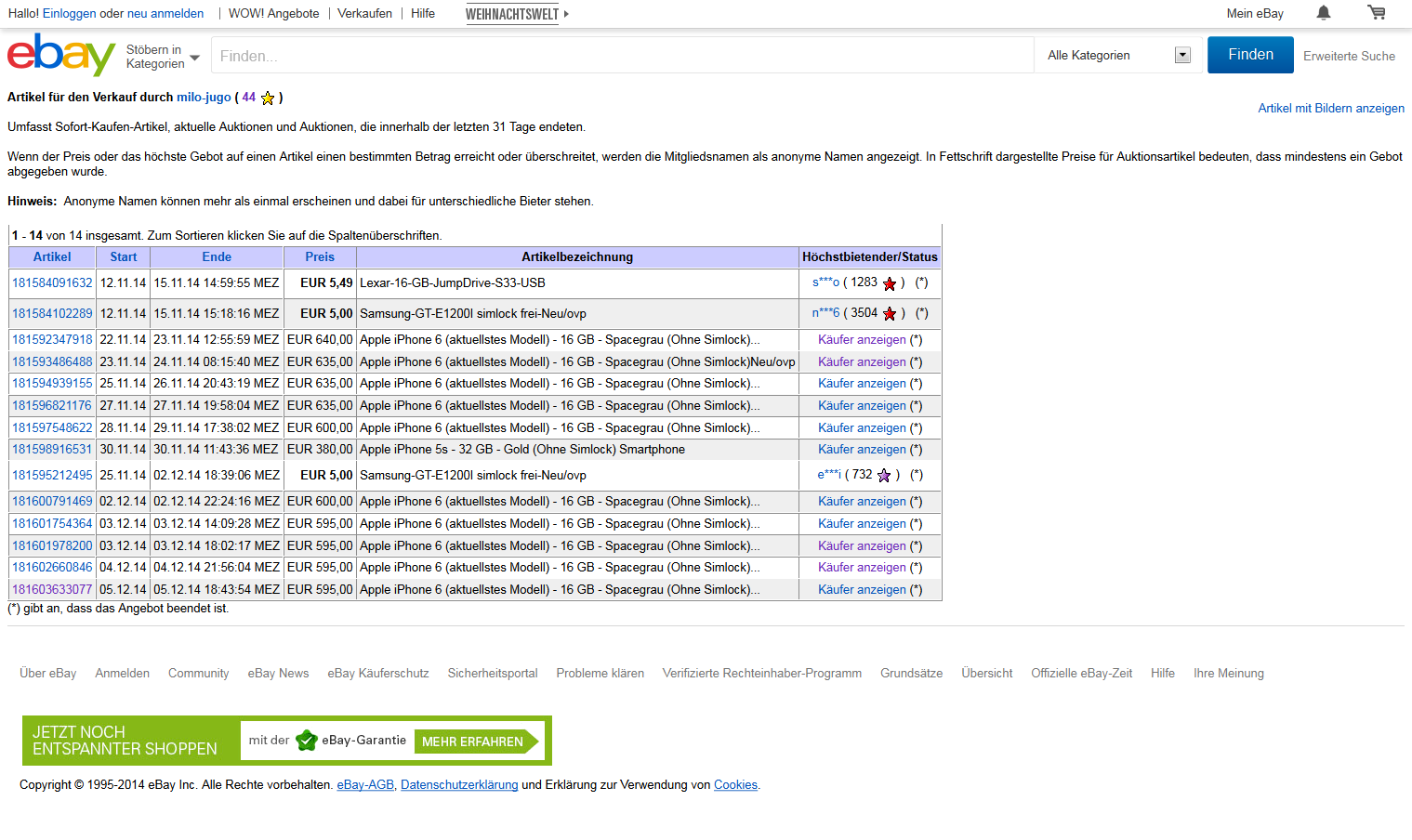The image size is (1412, 840).
Task: Click the red star beside bidder s***o
Action: pyautogui.click(x=890, y=283)
